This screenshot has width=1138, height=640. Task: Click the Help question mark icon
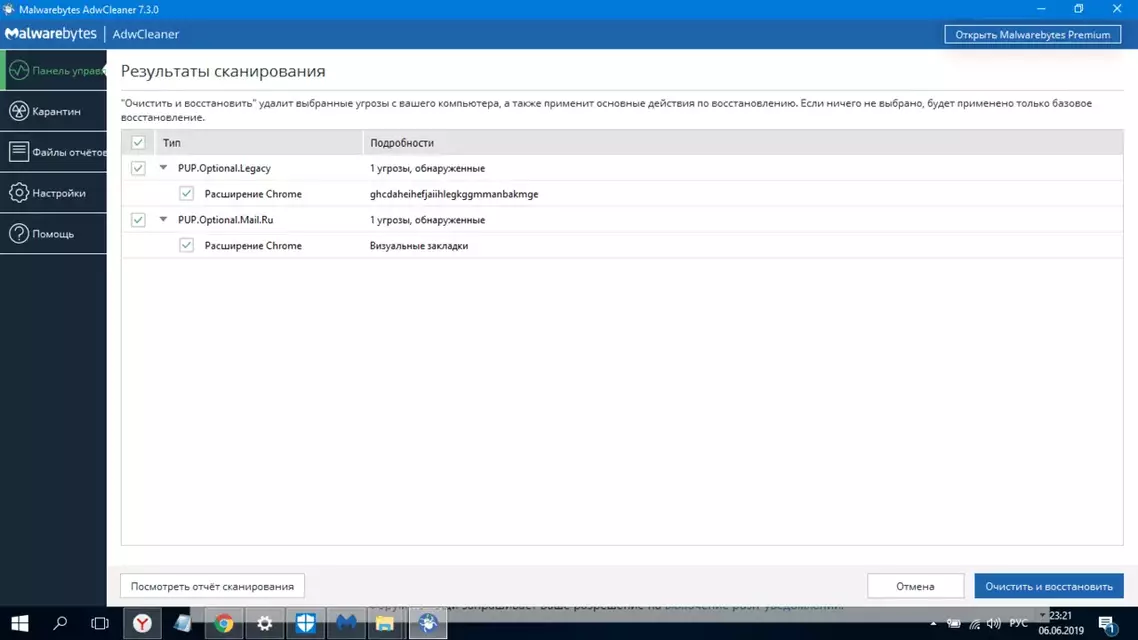19,234
